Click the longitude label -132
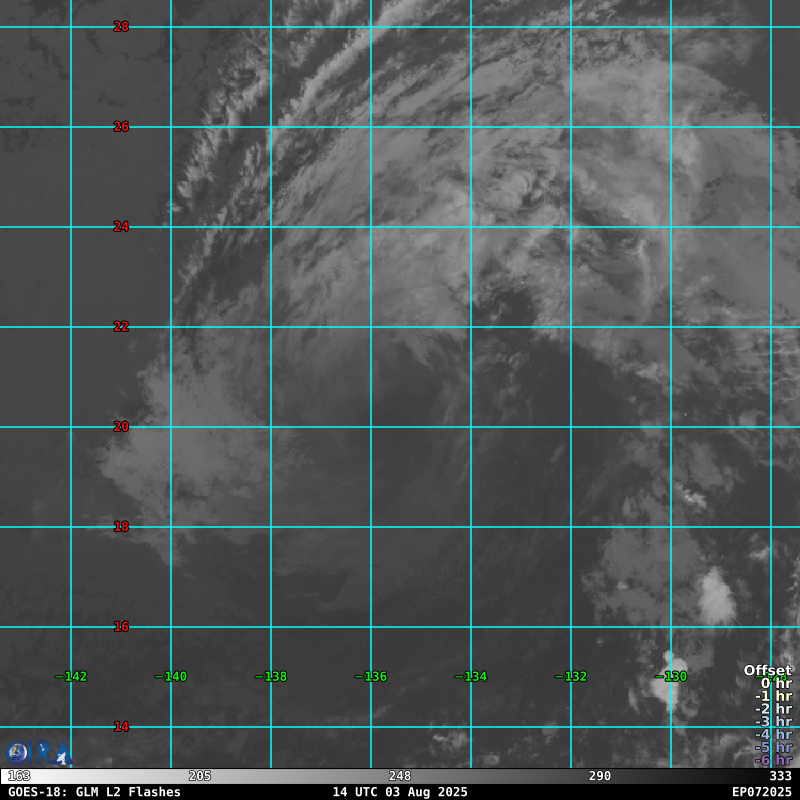800x800 pixels. coord(571,677)
